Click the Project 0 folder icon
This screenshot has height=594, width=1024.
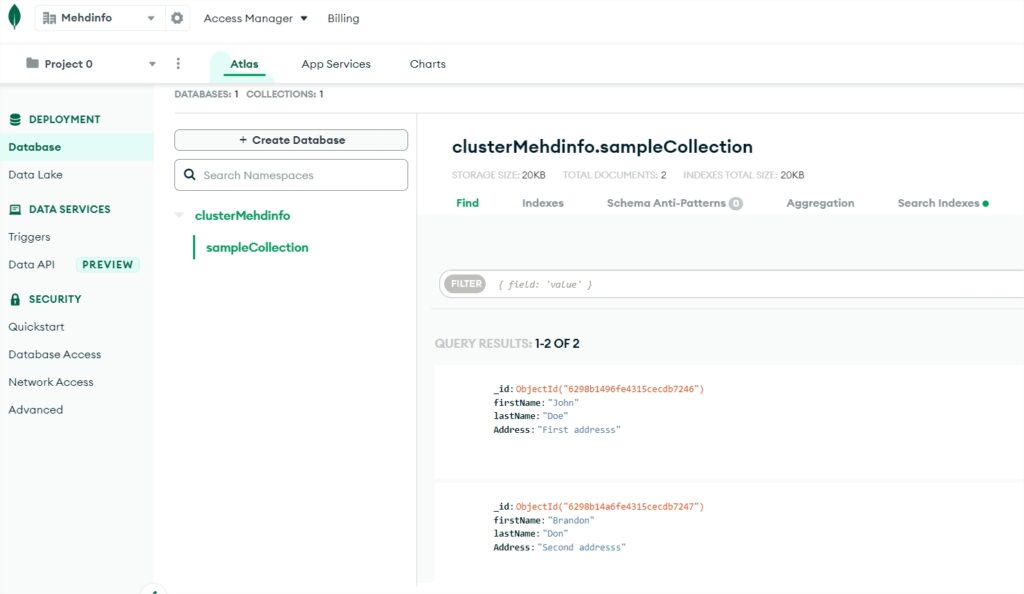point(32,63)
